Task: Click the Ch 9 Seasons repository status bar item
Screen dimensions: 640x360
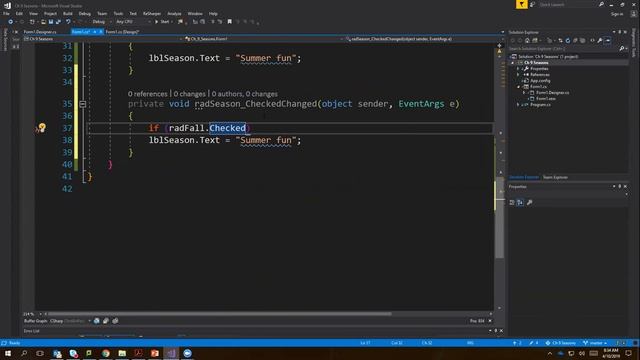Action: pyautogui.click(x=560, y=343)
